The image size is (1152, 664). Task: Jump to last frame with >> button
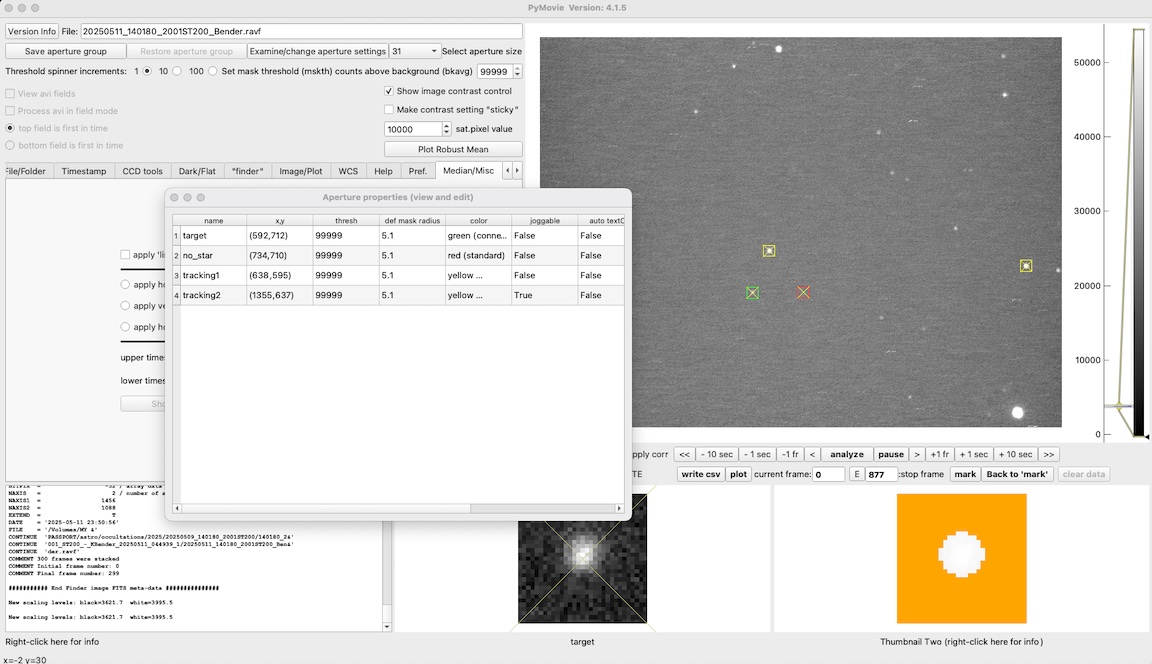coord(1048,454)
